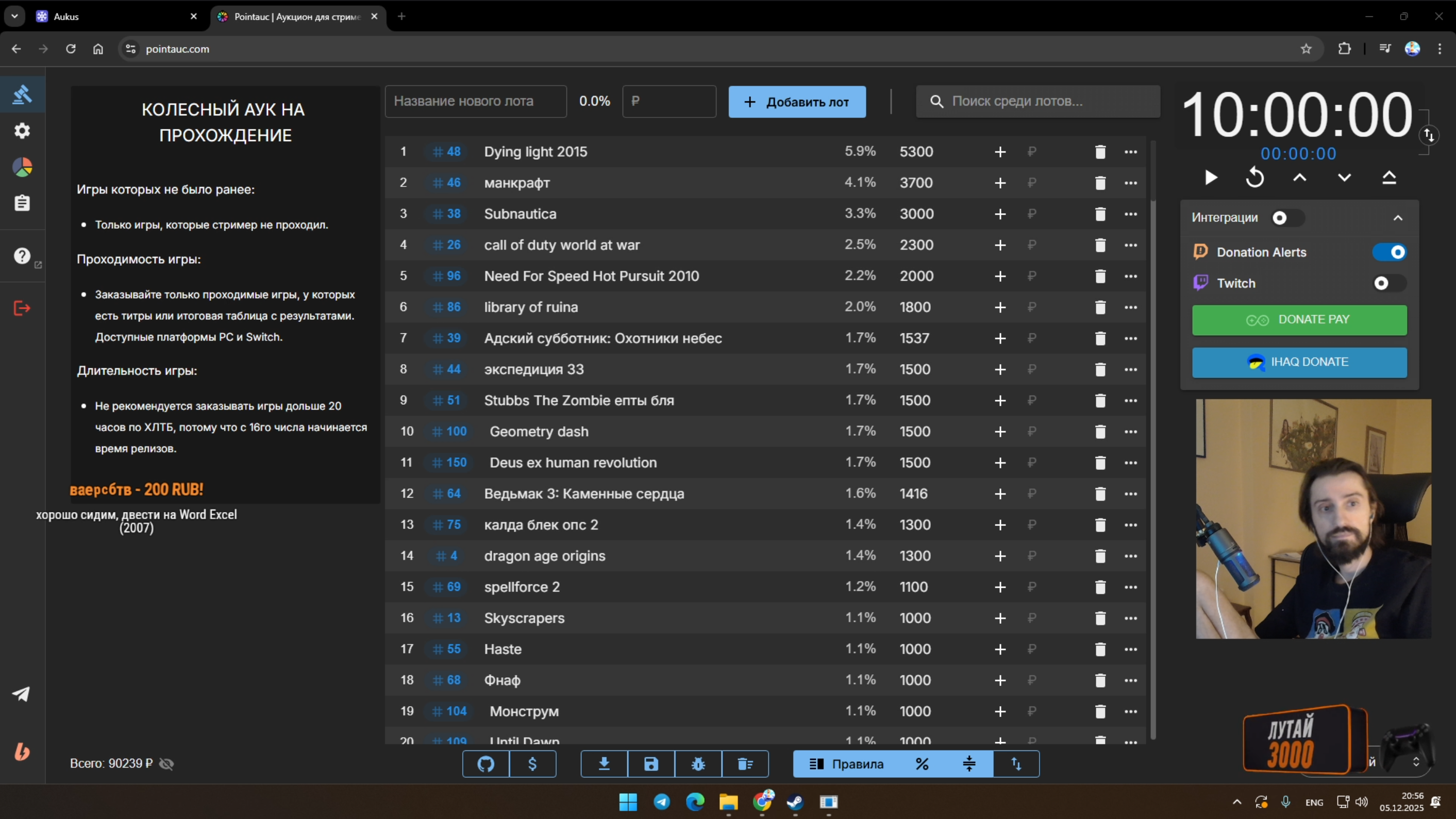This screenshot has width=1456, height=819.
Task: Enable the Twitch integration toggle
Action: click(1390, 283)
